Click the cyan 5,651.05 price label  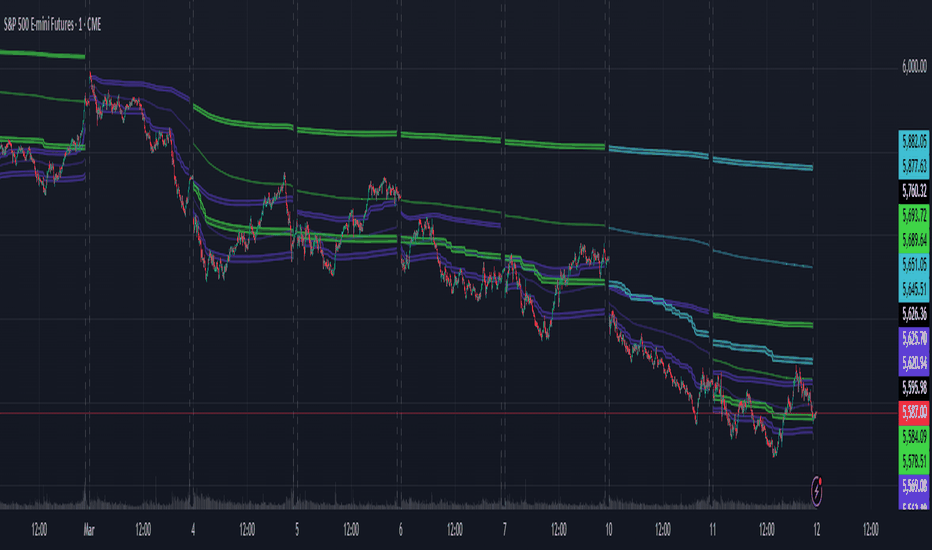pos(914,265)
